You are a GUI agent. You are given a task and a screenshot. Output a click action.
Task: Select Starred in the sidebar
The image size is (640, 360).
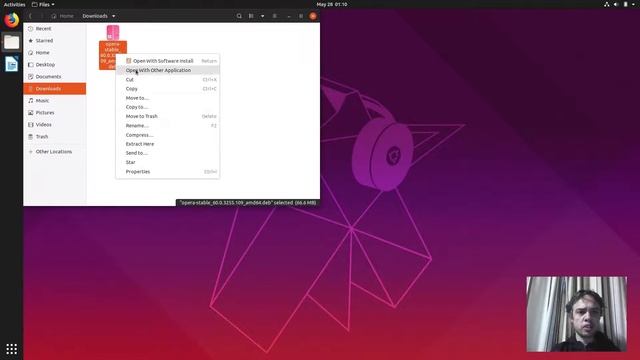point(55,41)
